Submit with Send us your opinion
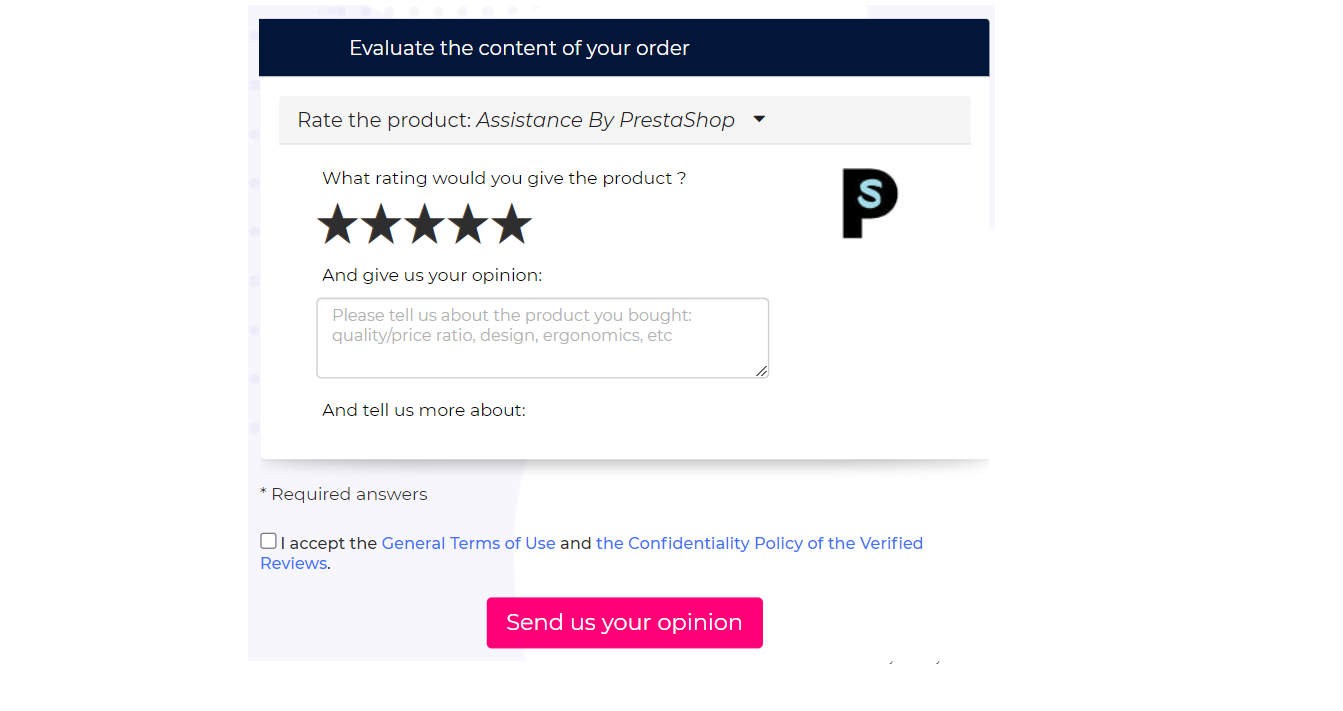 click(x=625, y=623)
